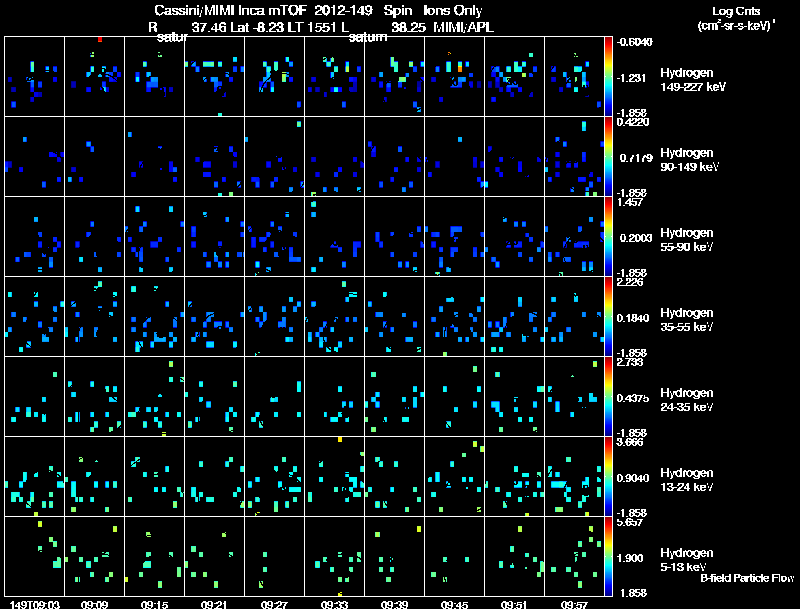
Task: Click the '1.900' colorbar value
Action: point(630,558)
